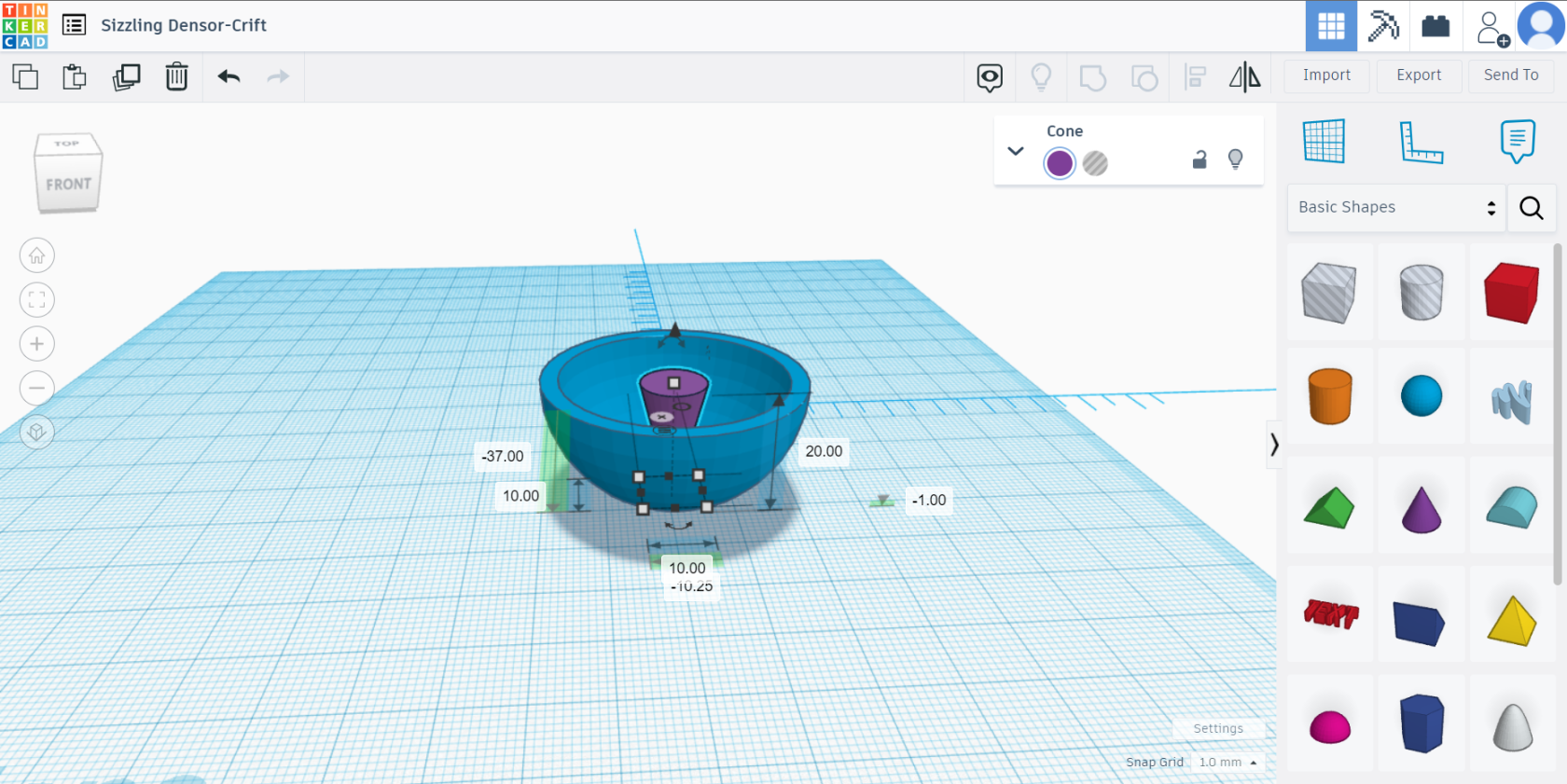Hide the Cone using the lightbulb icon
Screen dimensions: 1567x784
tap(1236, 159)
